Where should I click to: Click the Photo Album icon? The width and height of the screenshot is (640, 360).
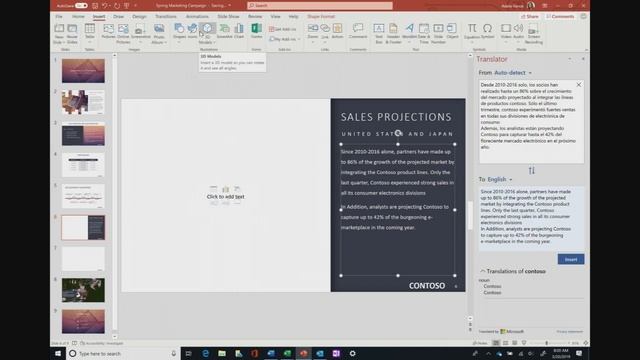(159, 29)
